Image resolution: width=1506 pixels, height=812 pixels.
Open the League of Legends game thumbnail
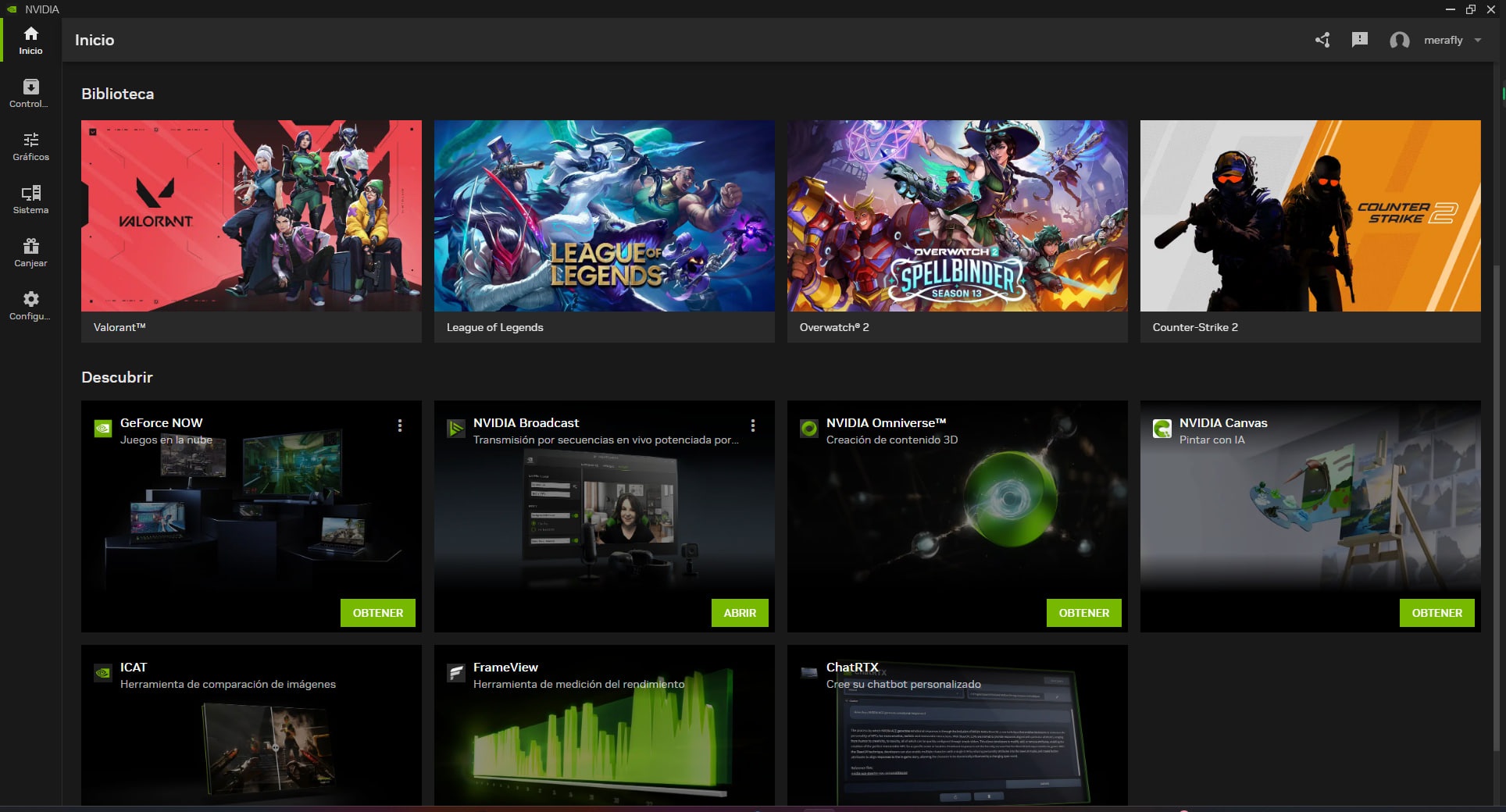pyautogui.click(x=605, y=215)
